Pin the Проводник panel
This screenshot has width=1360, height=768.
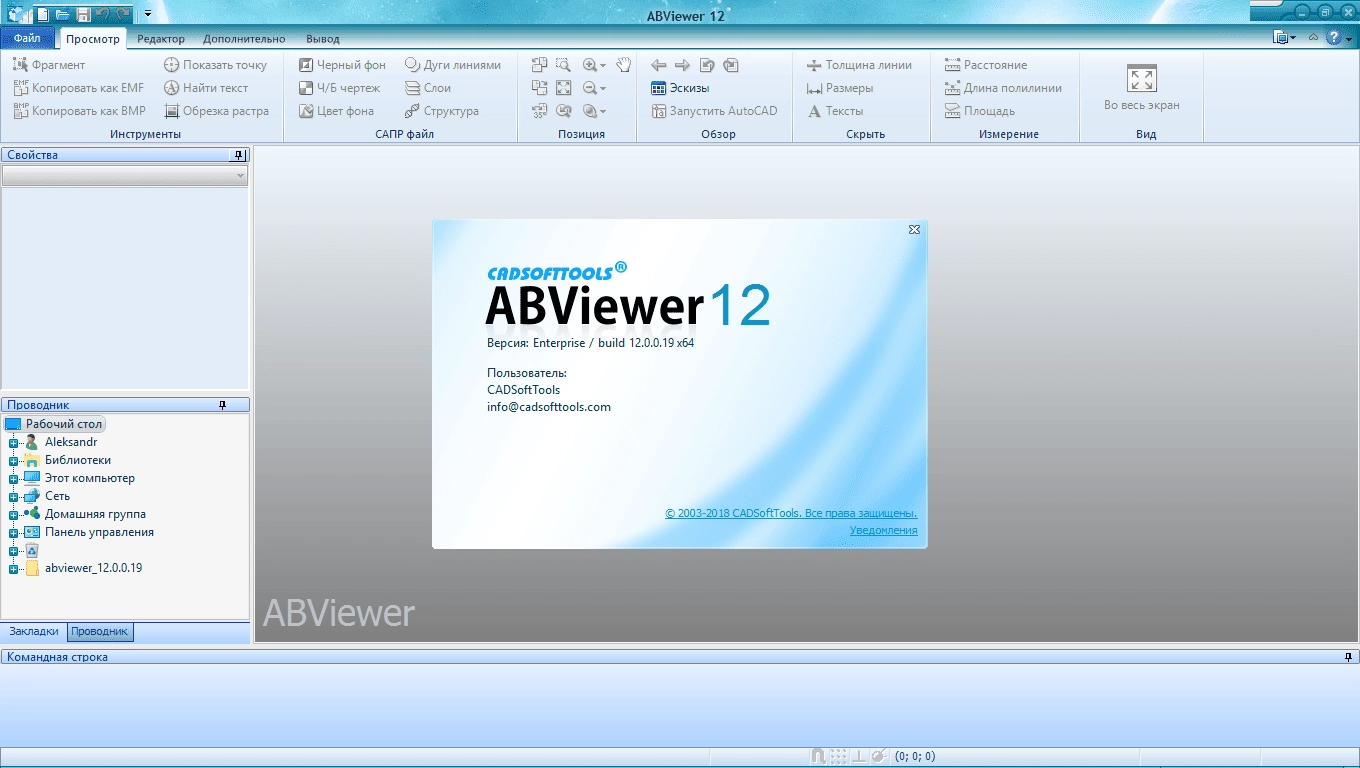pos(223,405)
